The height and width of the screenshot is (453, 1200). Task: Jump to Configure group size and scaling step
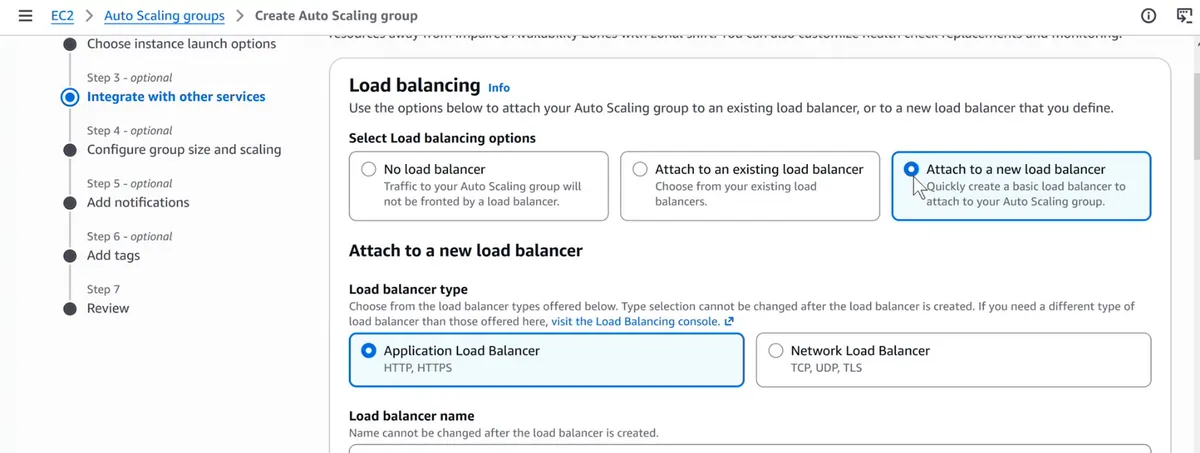pos(184,150)
